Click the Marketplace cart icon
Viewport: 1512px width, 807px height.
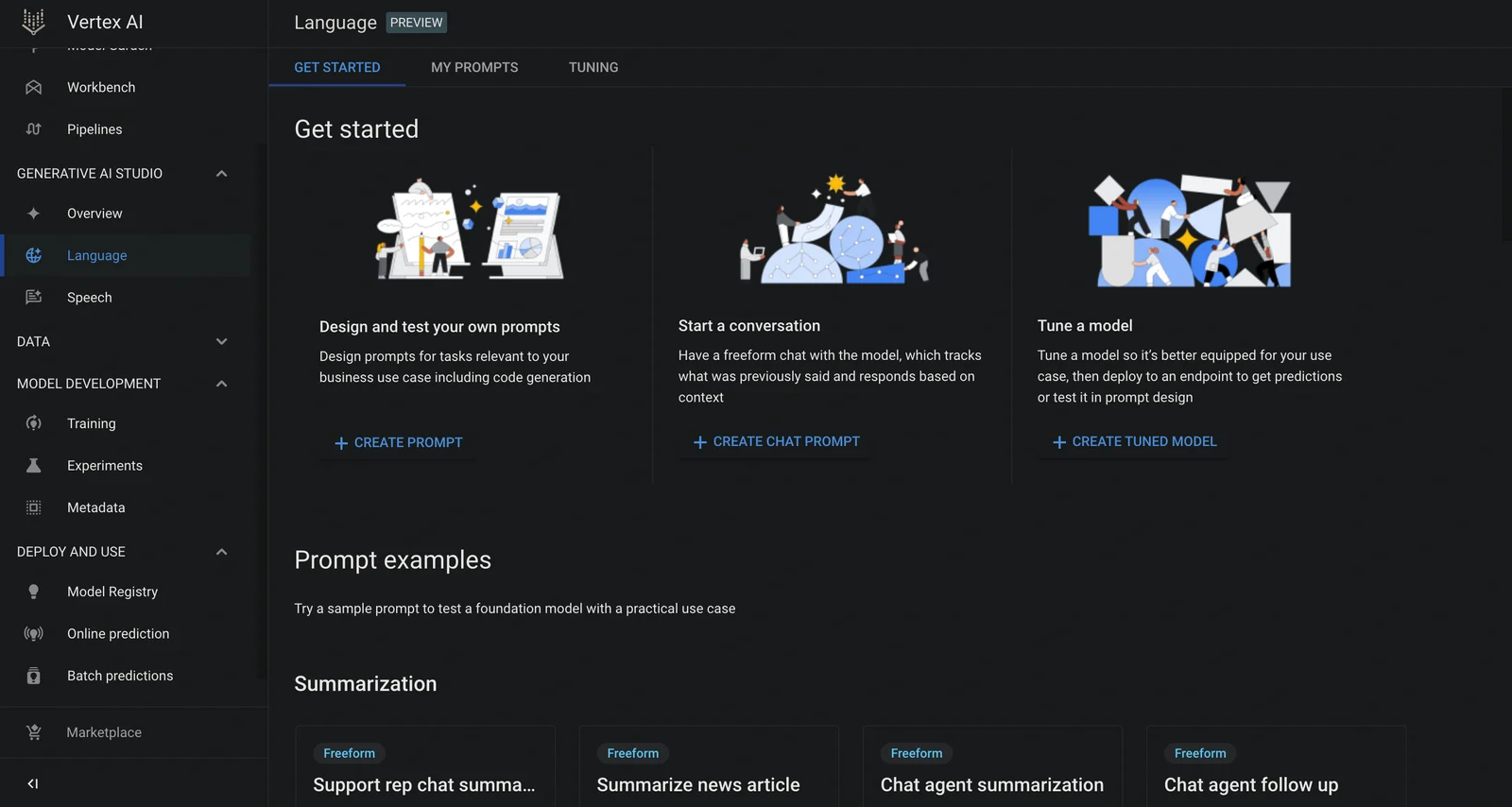(34, 732)
